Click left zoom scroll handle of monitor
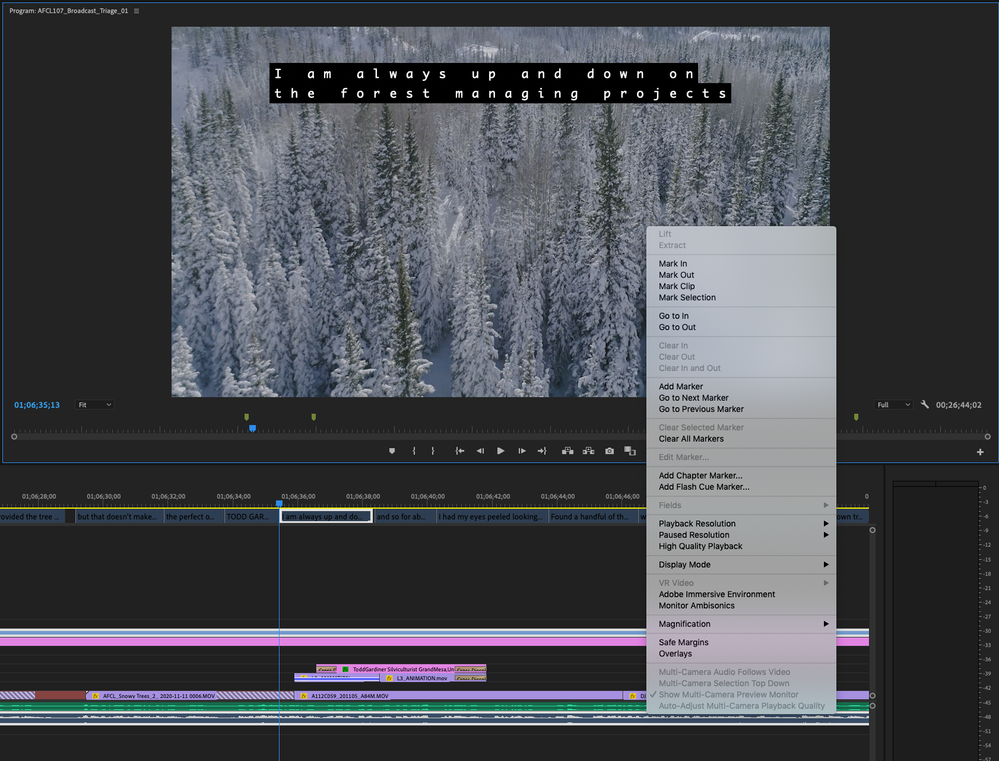The height and width of the screenshot is (761, 999). [x=14, y=437]
